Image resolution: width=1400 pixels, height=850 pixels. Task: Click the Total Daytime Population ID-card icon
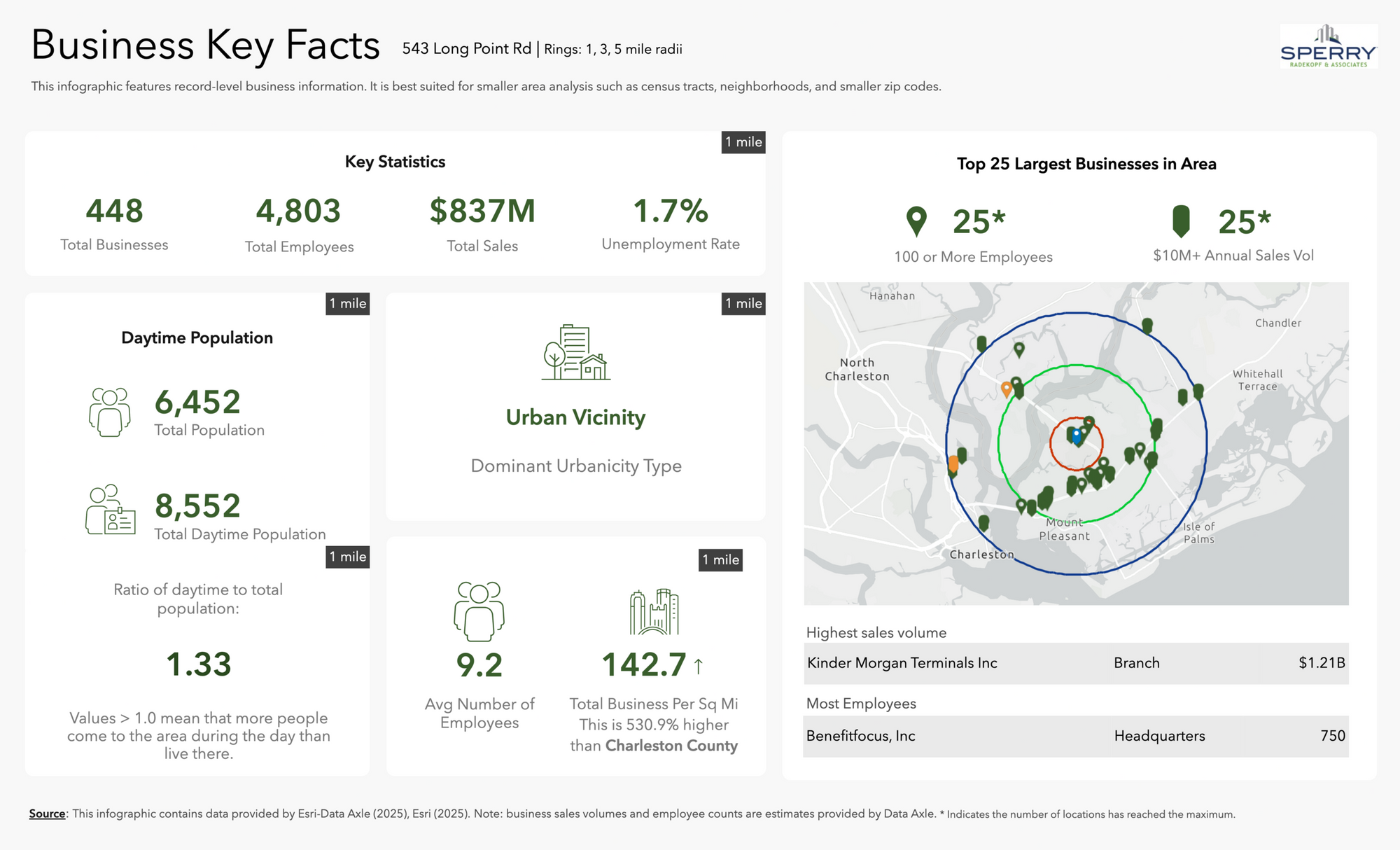point(110,510)
